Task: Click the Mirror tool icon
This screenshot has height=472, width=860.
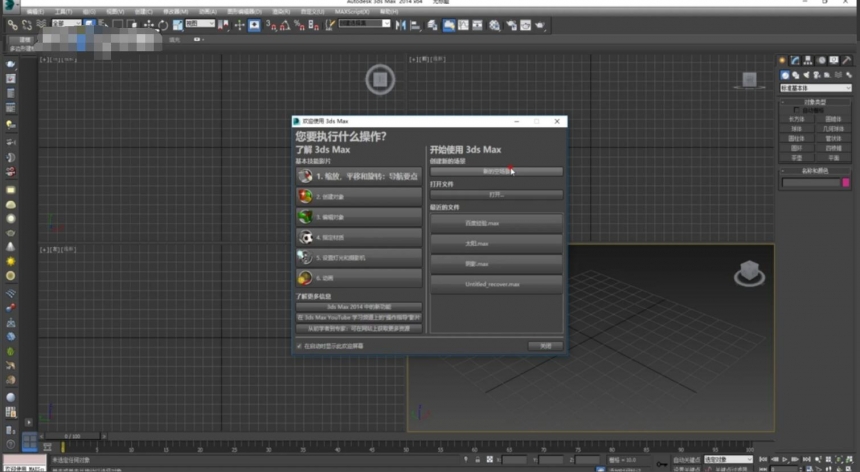Action: tap(400, 25)
